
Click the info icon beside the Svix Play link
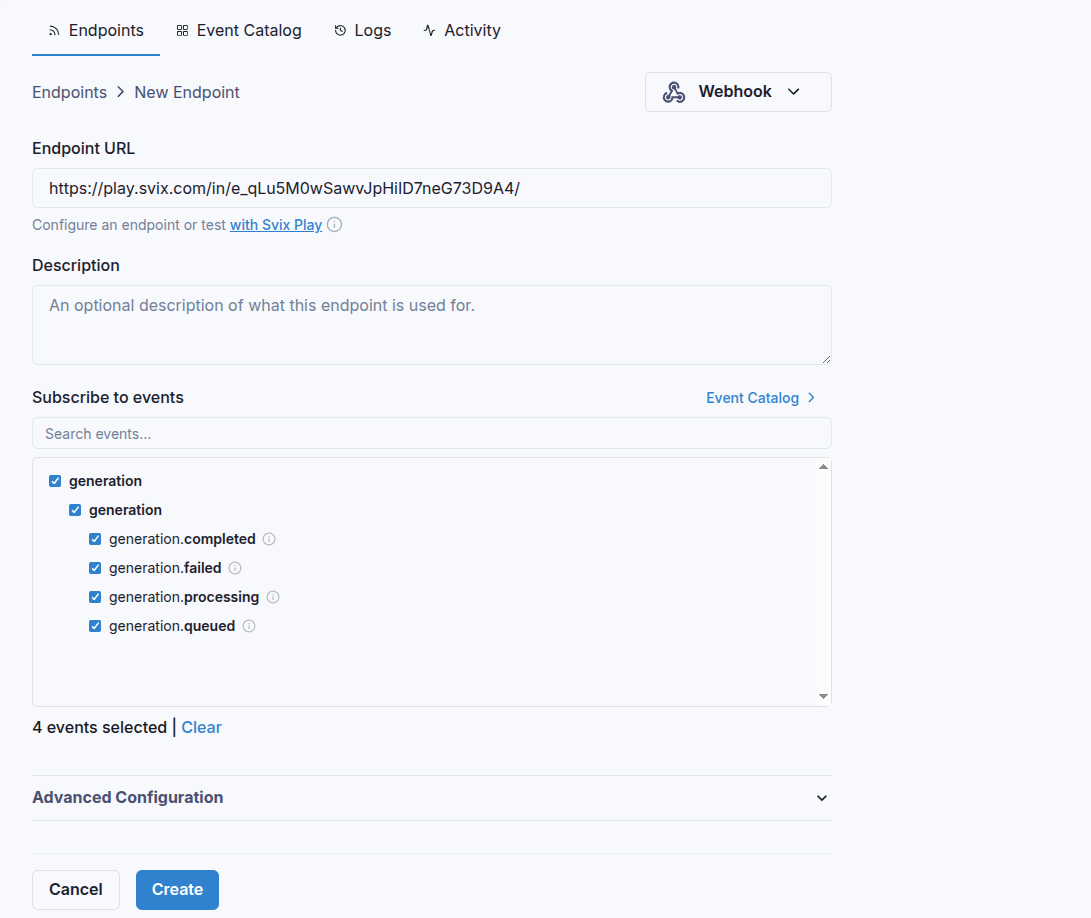(333, 224)
